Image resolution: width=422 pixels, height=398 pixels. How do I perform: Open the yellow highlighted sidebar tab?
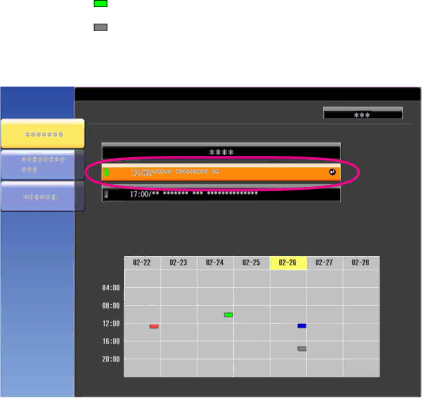tap(43, 134)
